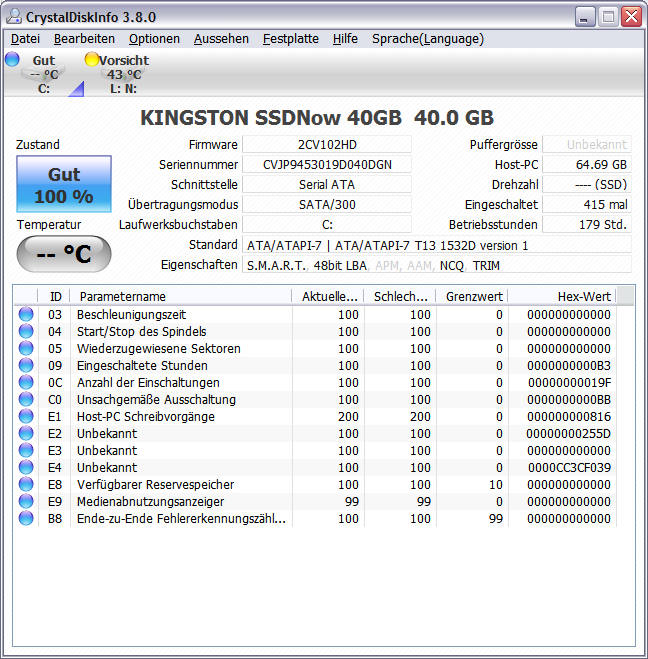Click the Übertragungsmodus field SATA/300
648x659 pixels.
[327, 205]
